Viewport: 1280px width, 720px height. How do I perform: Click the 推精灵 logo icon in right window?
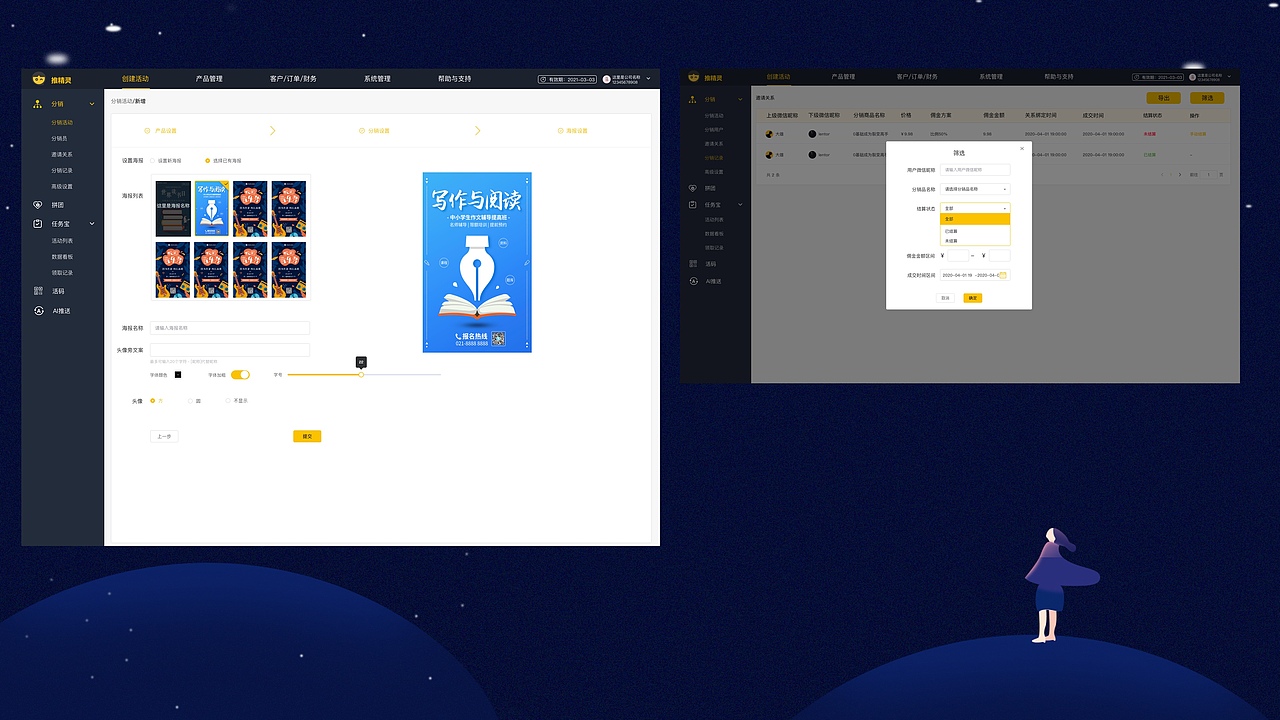(694, 77)
